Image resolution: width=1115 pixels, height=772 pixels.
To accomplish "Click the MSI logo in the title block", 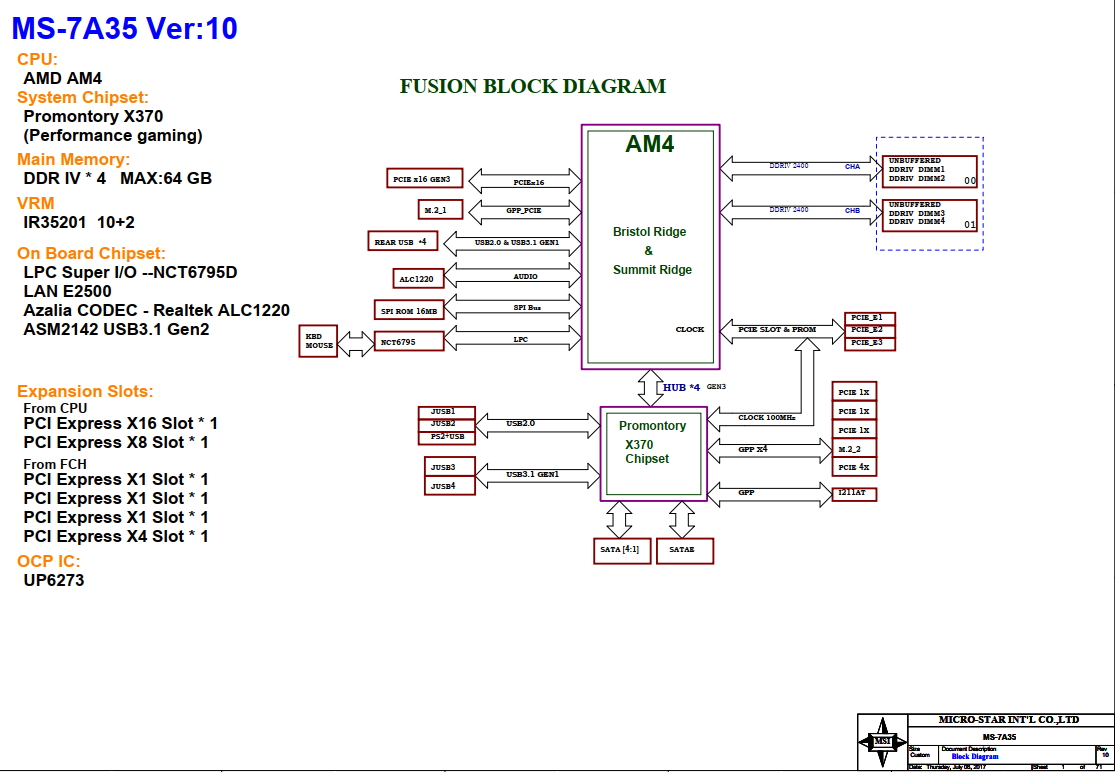I will [882, 741].
